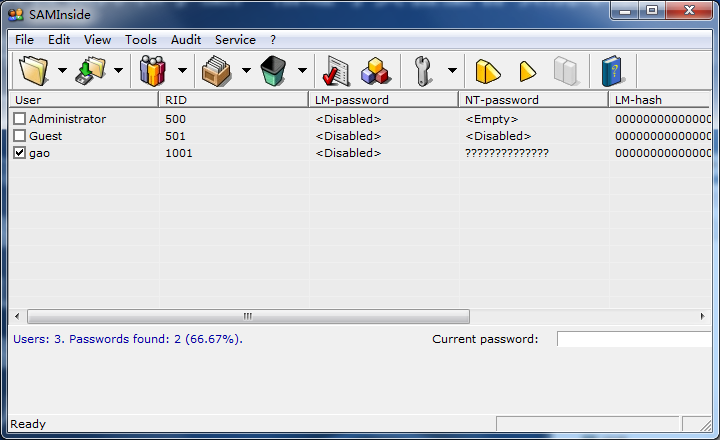
Task: Click the horizontal scrollbar thumb
Action: (248, 316)
